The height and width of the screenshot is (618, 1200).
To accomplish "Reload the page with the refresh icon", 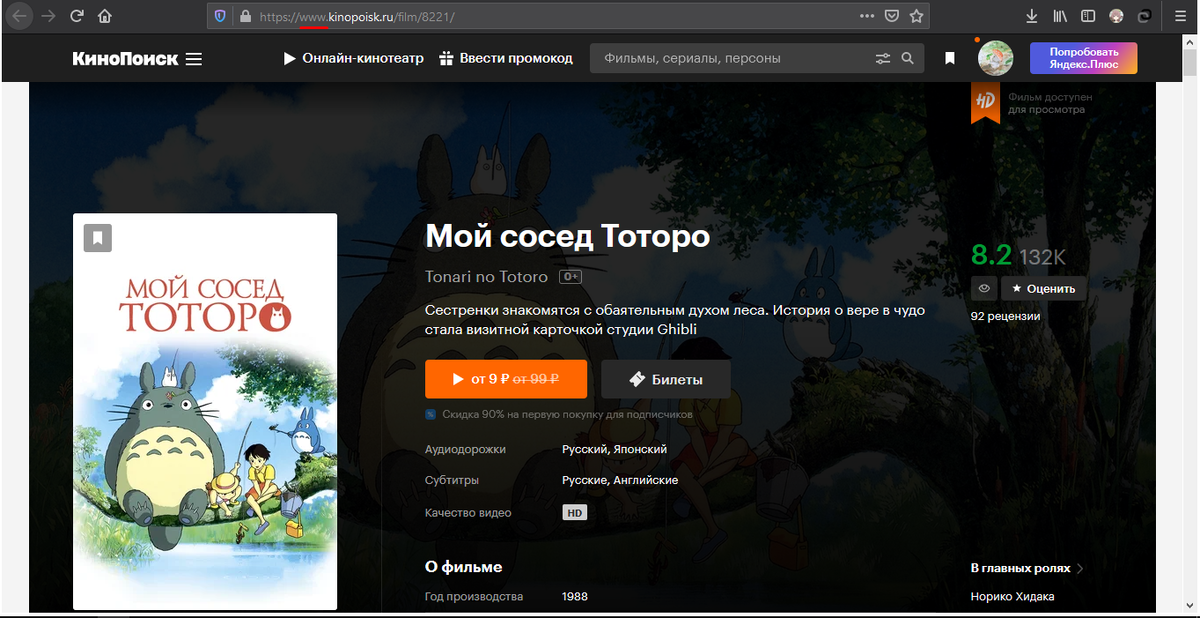I will pos(77,16).
